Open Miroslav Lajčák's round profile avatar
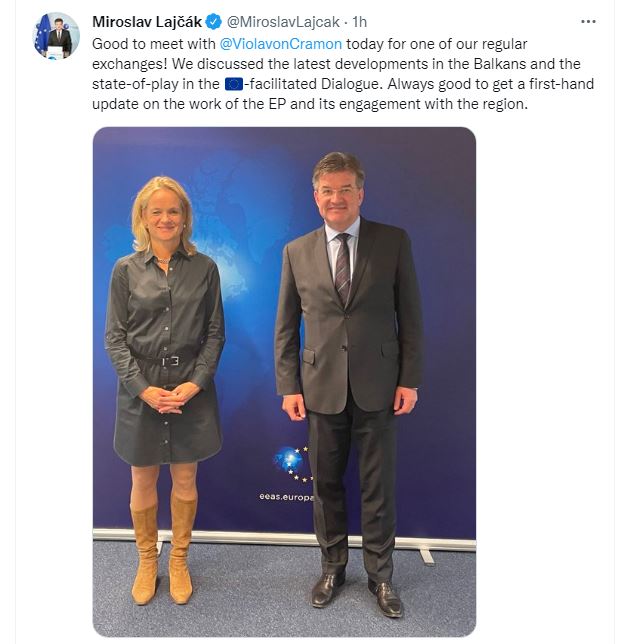The height and width of the screenshot is (644, 620). (x=57, y=36)
